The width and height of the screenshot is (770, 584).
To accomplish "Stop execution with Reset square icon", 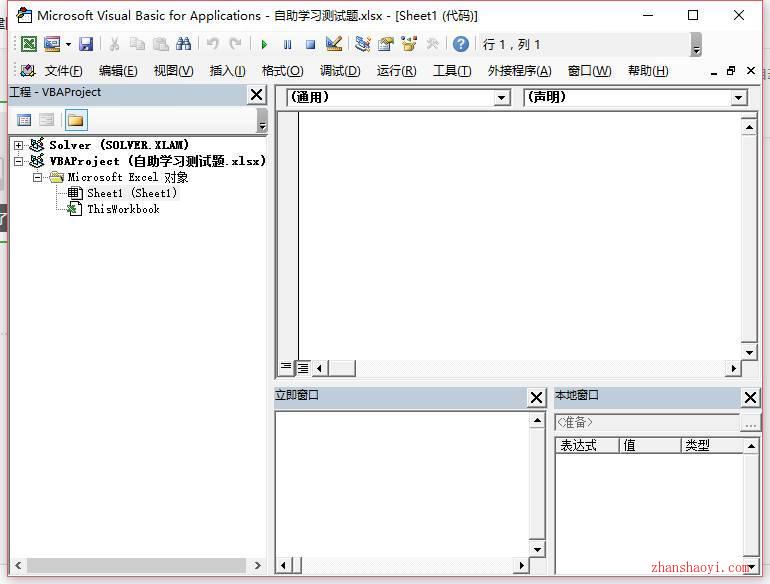I will tap(310, 45).
